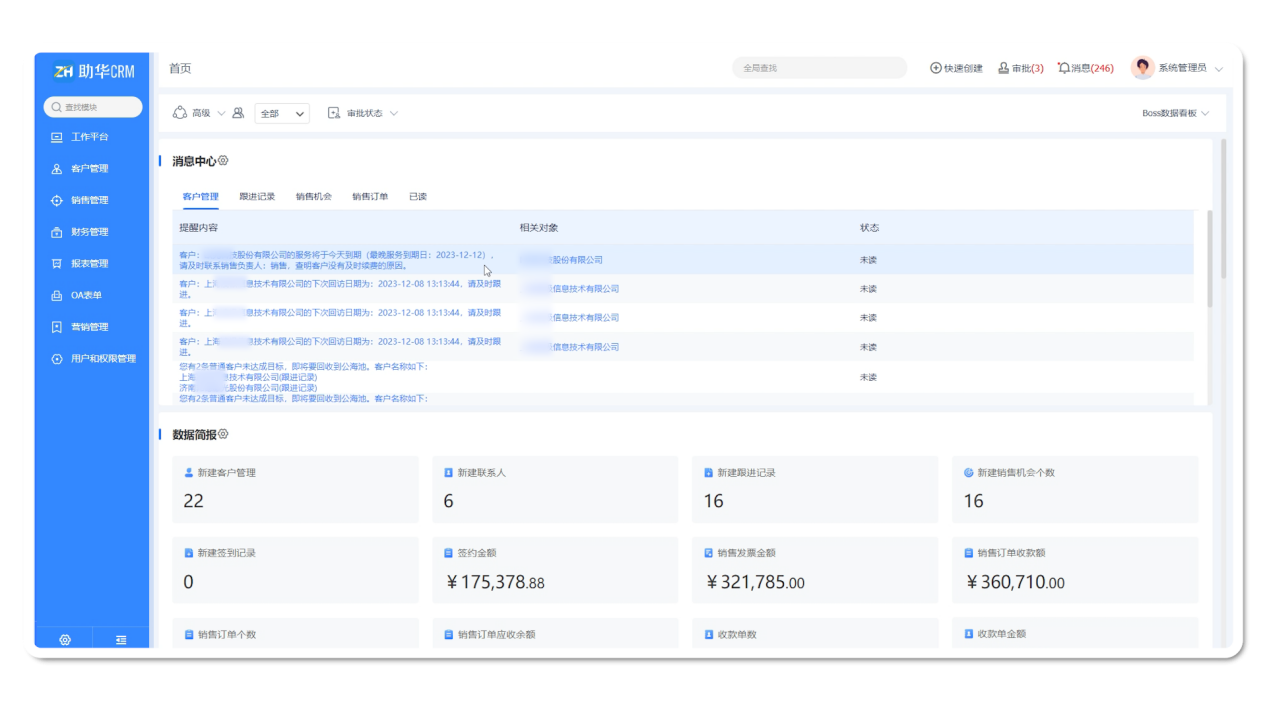Click the 消息 bell notification icon
The height and width of the screenshot is (713, 1267).
[1064, 68]
